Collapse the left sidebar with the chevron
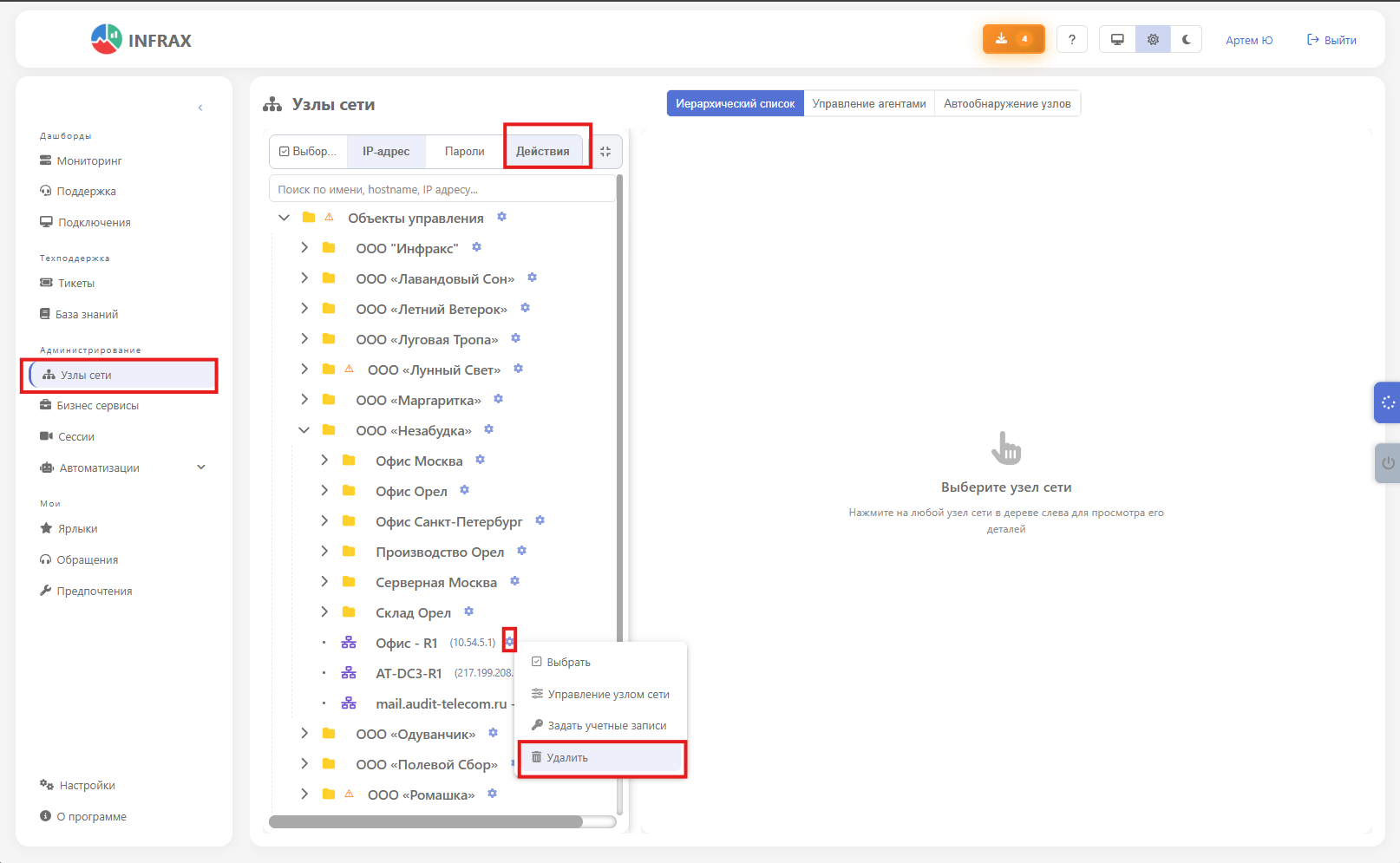Image resolution: width=1400 pixels, height=863 pixels. (x=200, y=108)
